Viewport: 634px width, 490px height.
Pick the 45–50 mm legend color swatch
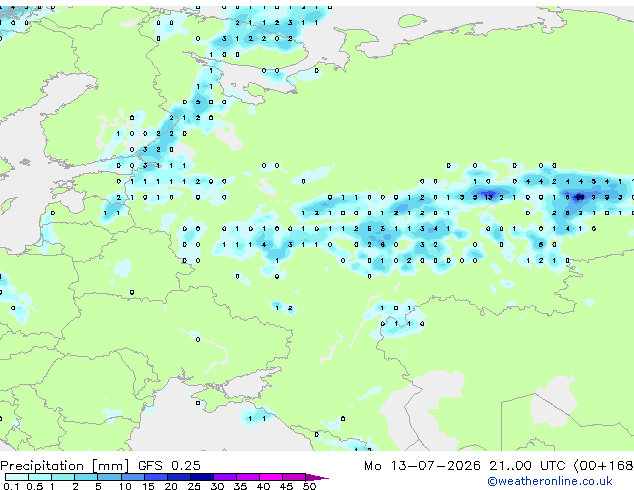(294, 477)
